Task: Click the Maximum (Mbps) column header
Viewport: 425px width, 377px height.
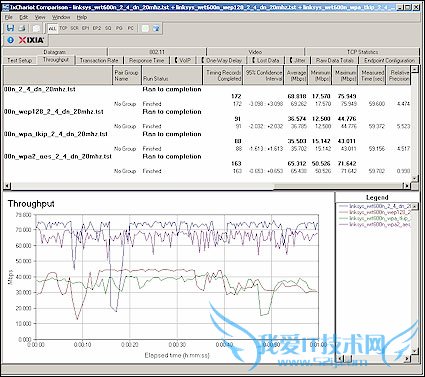Action: [x=346, y=76]
